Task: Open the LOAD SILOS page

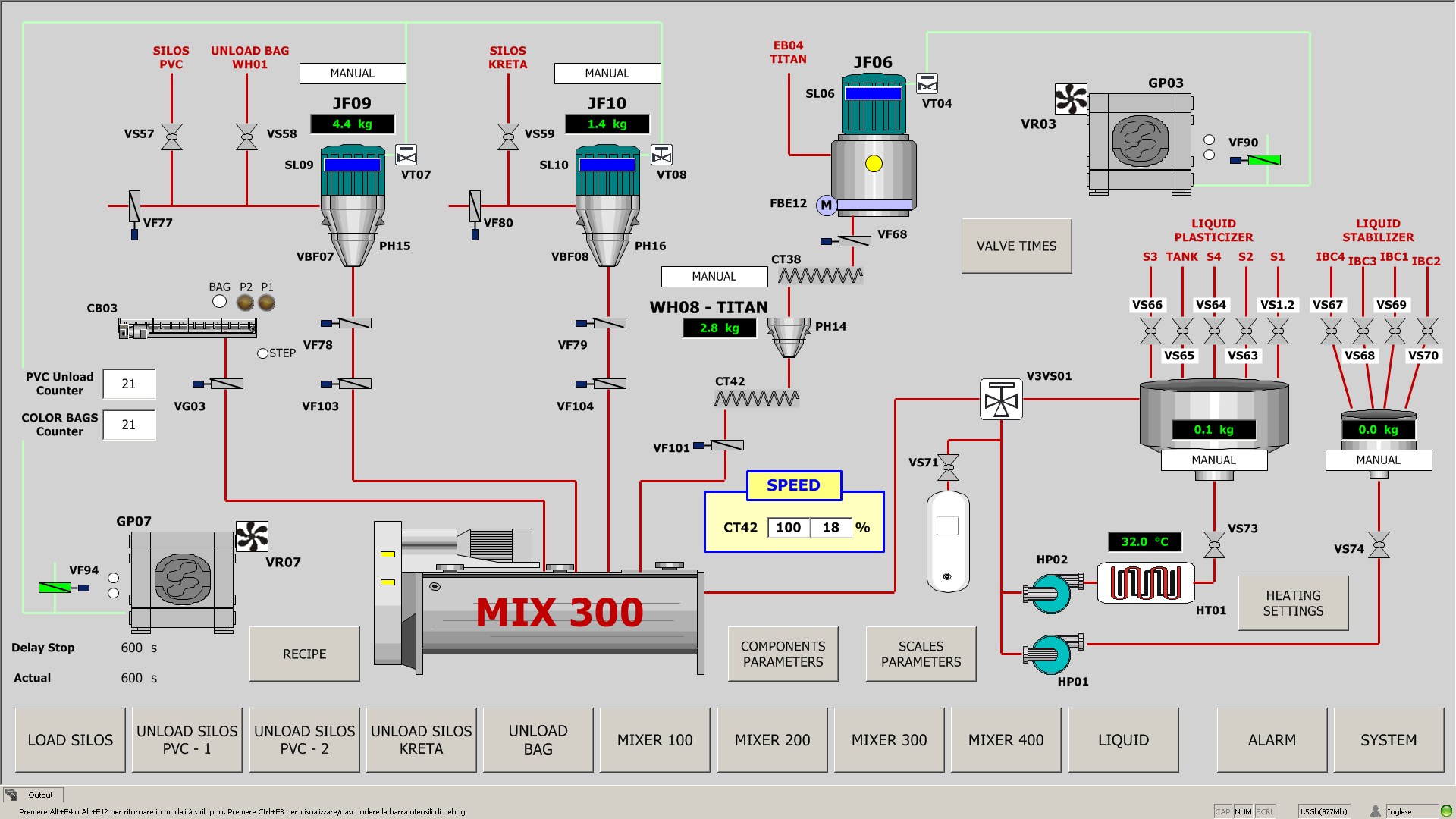Action: [71, 740]
